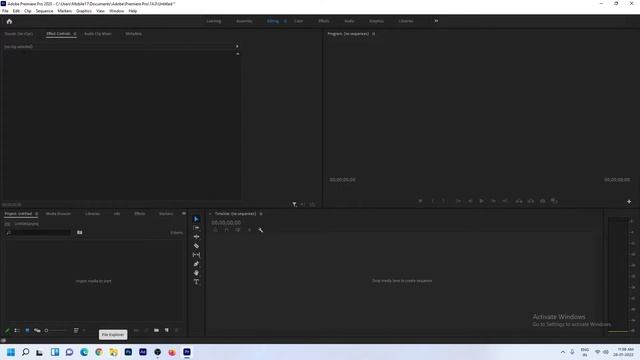Click Windows taskbar search icon
Image resolution: width=640 pixels, height=360 pixels.
tap(25, 352)
